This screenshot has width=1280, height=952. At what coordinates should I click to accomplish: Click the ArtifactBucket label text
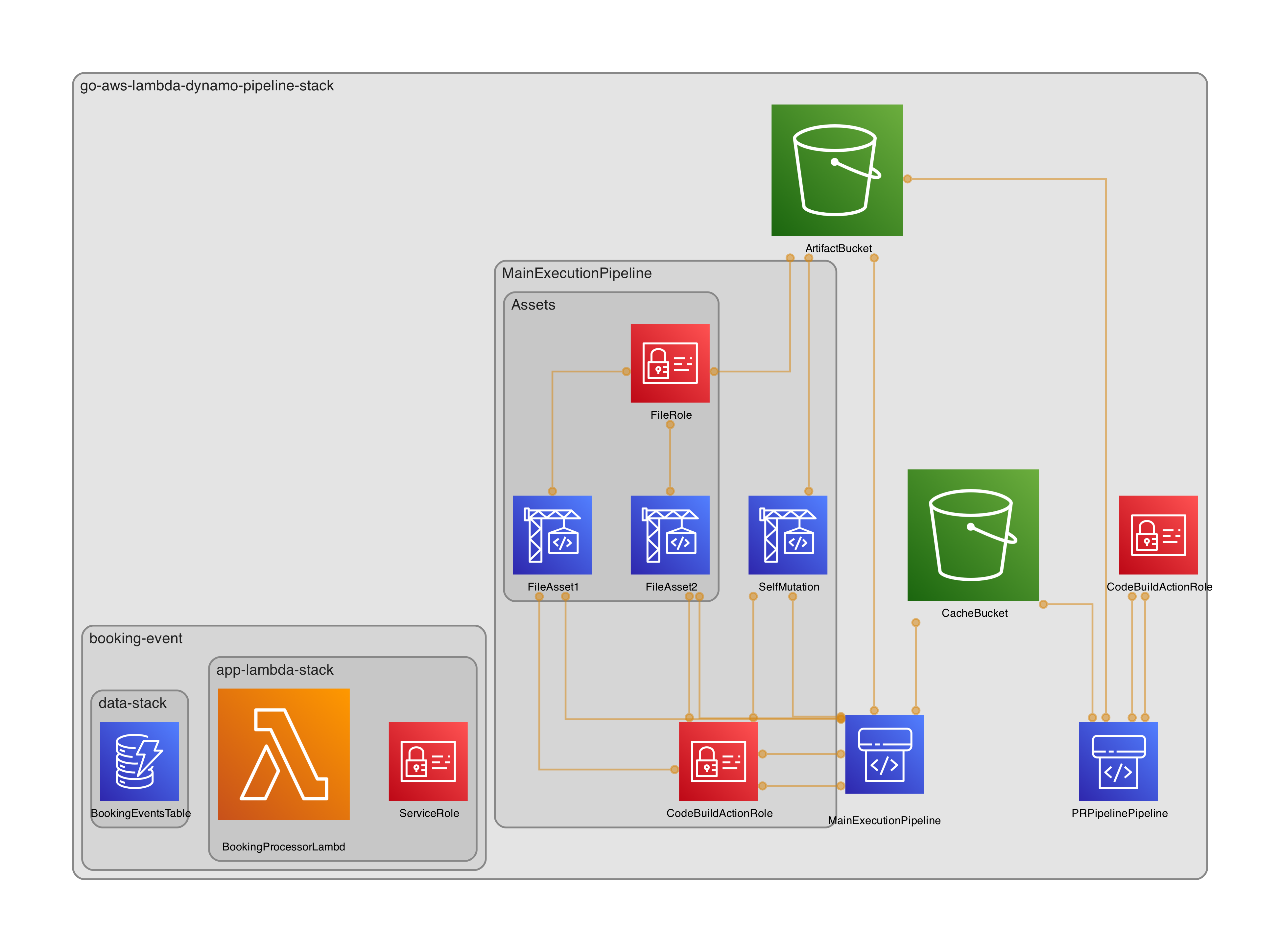pos(838,248)
